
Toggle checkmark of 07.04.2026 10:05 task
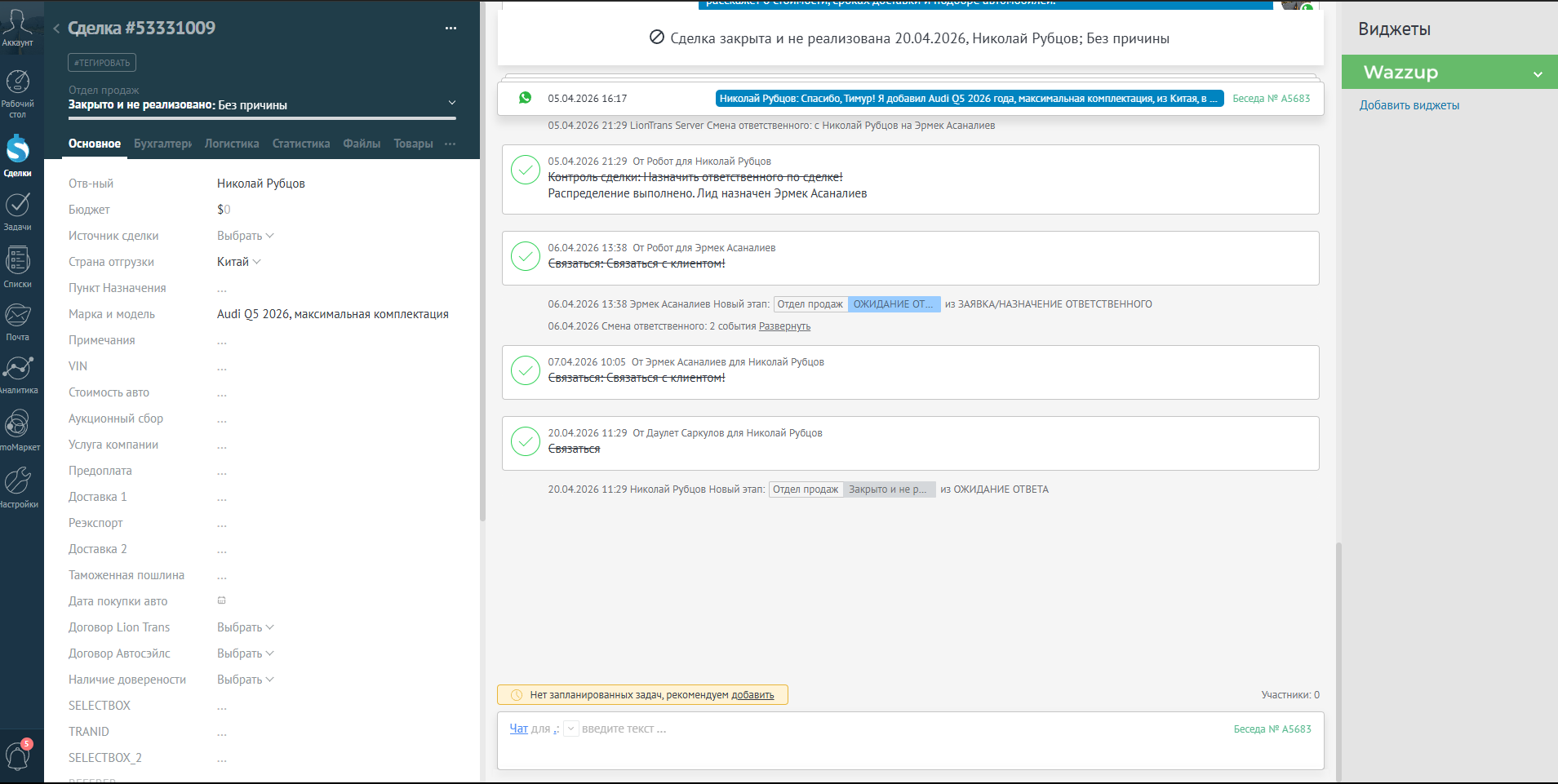tap(525, 370)
